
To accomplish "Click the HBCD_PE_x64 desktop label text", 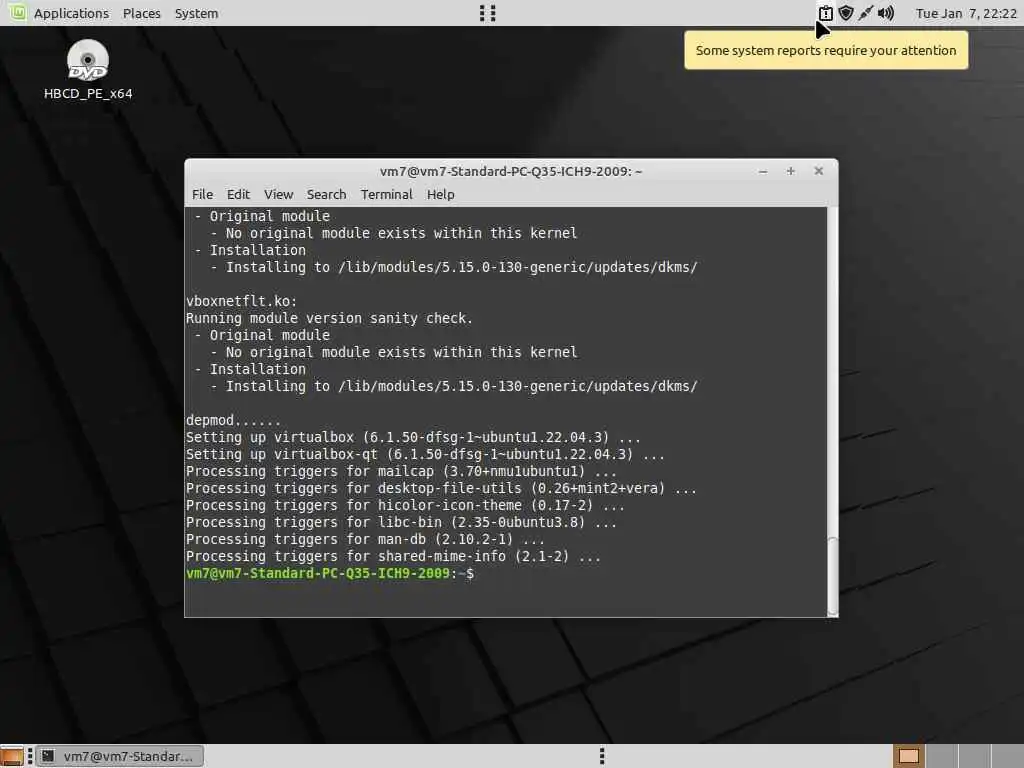I will pyautogui.click(x=88, y=93).
